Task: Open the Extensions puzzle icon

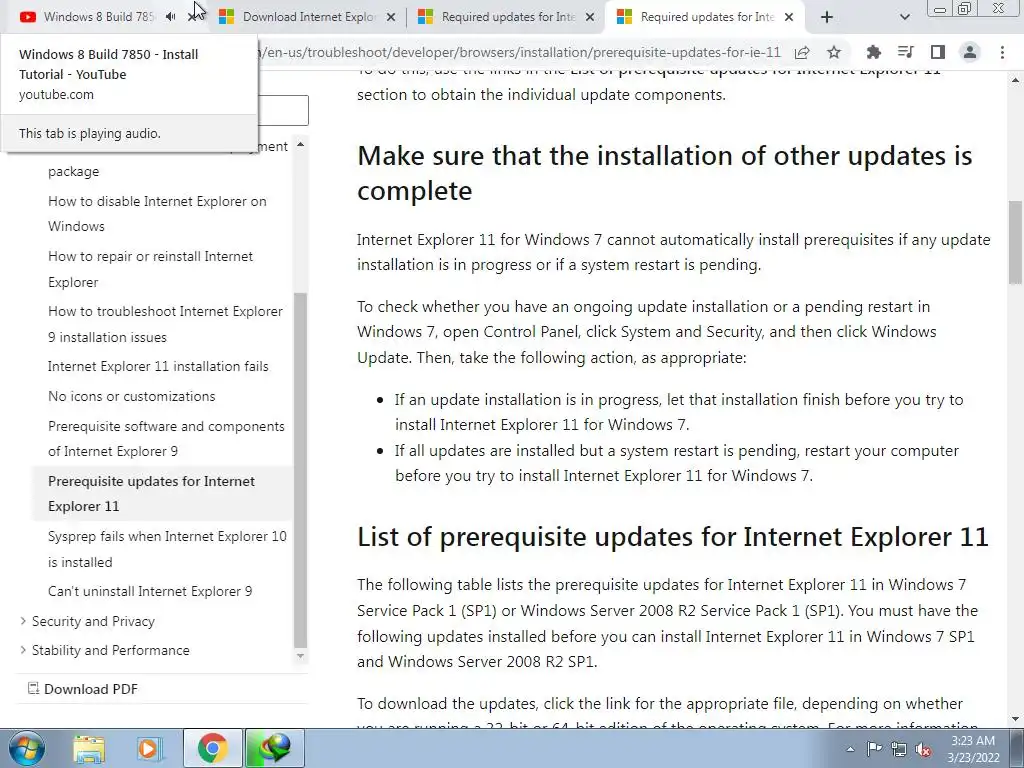Action: tap(873, 52)
